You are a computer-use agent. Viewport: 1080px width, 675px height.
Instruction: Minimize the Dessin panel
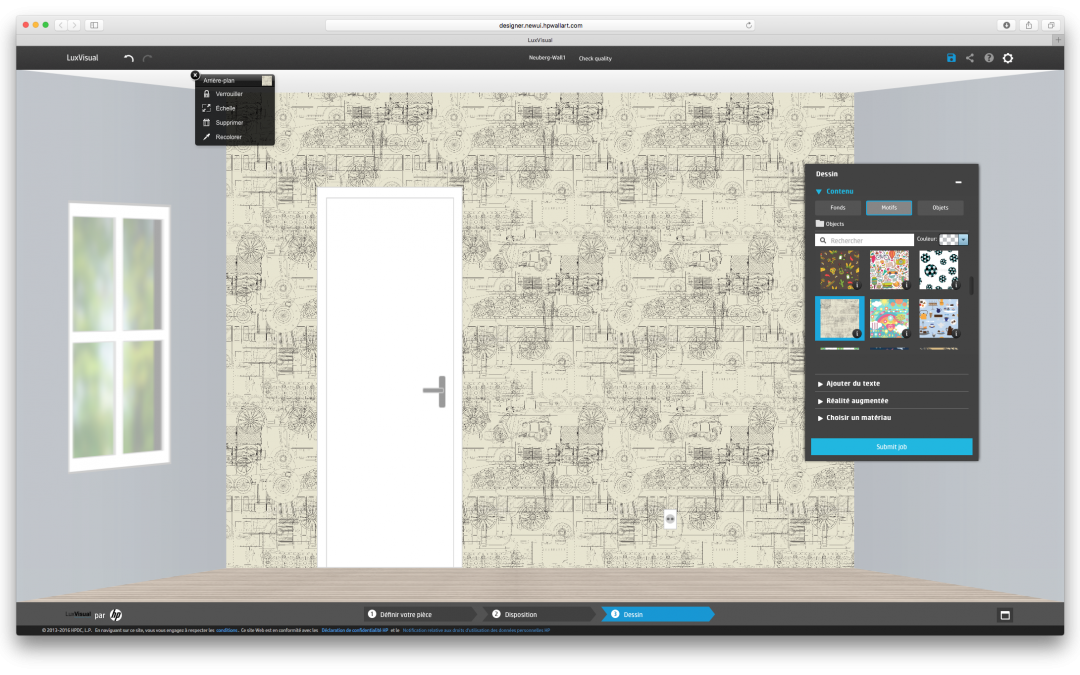(x=958, y=182)
